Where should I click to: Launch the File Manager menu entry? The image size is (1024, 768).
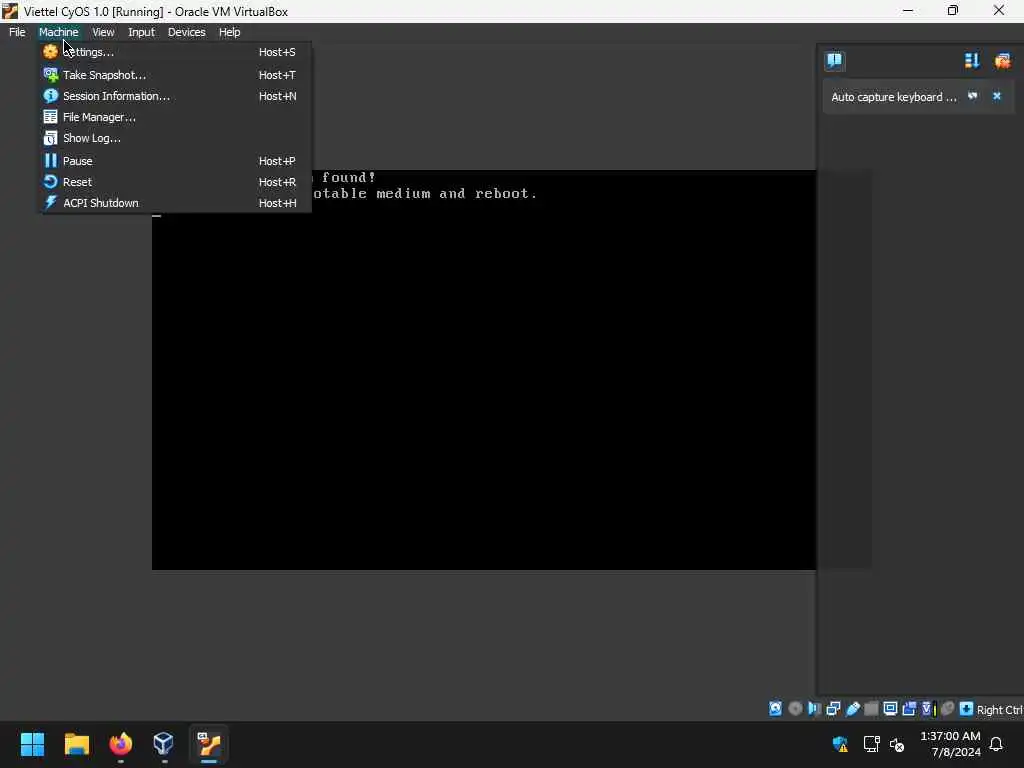click(x=174, y=117)
